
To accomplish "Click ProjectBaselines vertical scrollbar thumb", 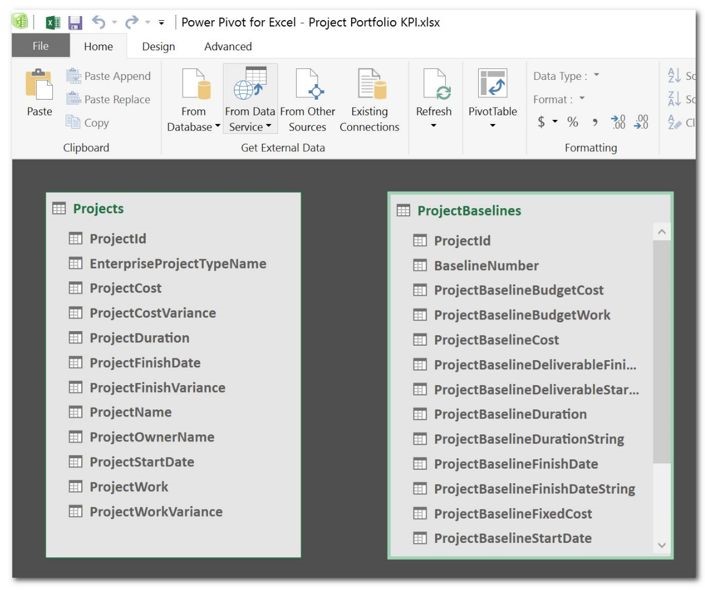I will pos(661,352).
